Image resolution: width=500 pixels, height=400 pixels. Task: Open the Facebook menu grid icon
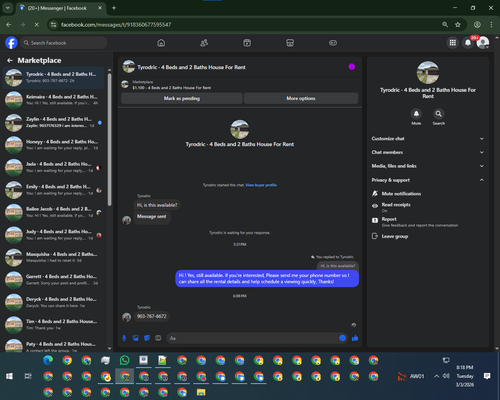click(x=452, y=43)
